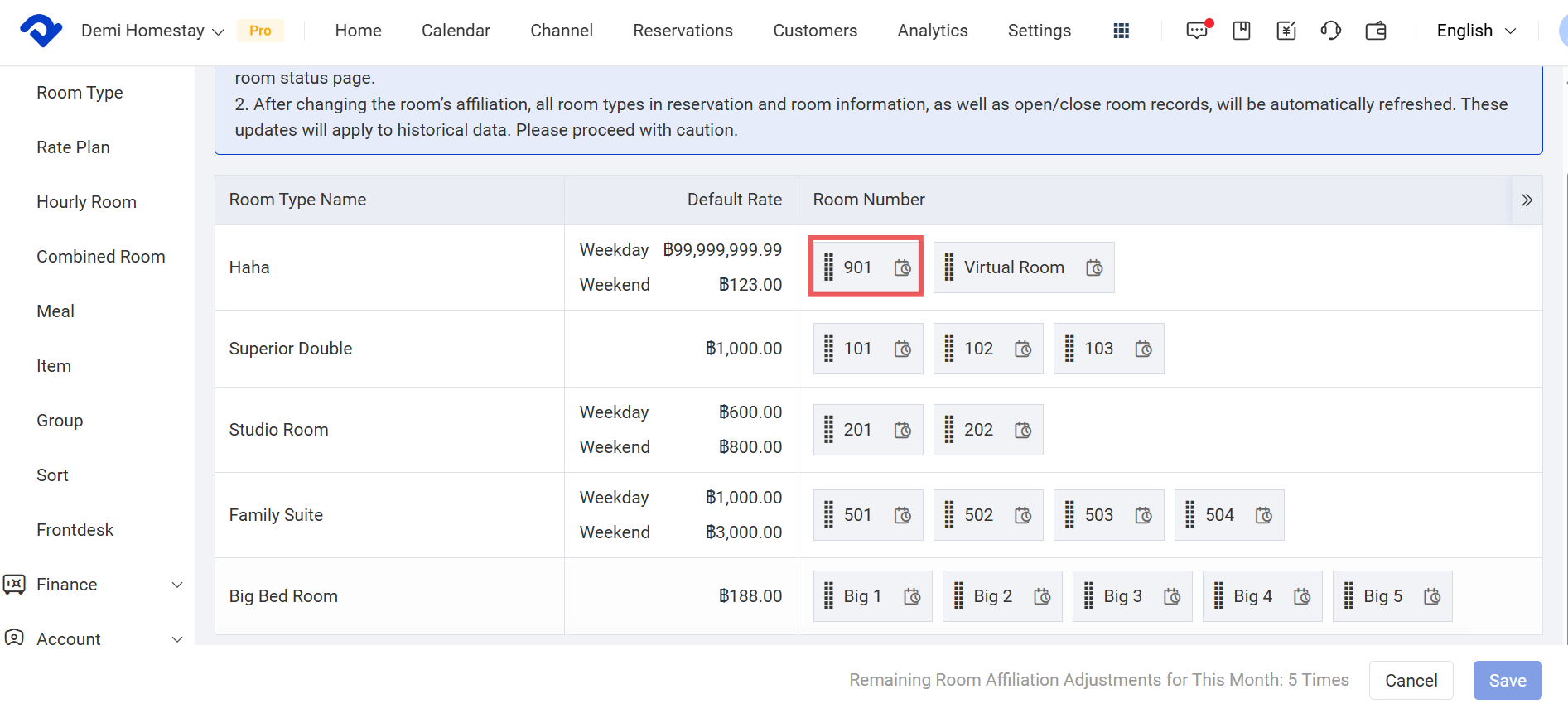The image size is (1568, 713).
Task: Click the Save button
Action: (x=1507, y=680)
